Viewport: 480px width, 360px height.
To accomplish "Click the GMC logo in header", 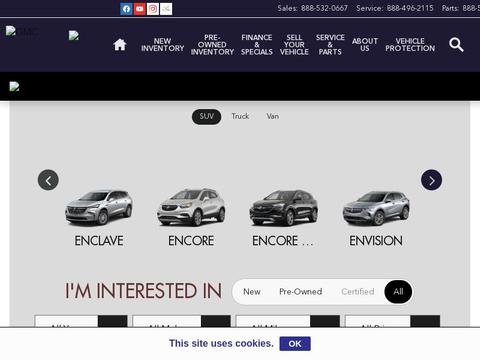I will pos(21,32).
